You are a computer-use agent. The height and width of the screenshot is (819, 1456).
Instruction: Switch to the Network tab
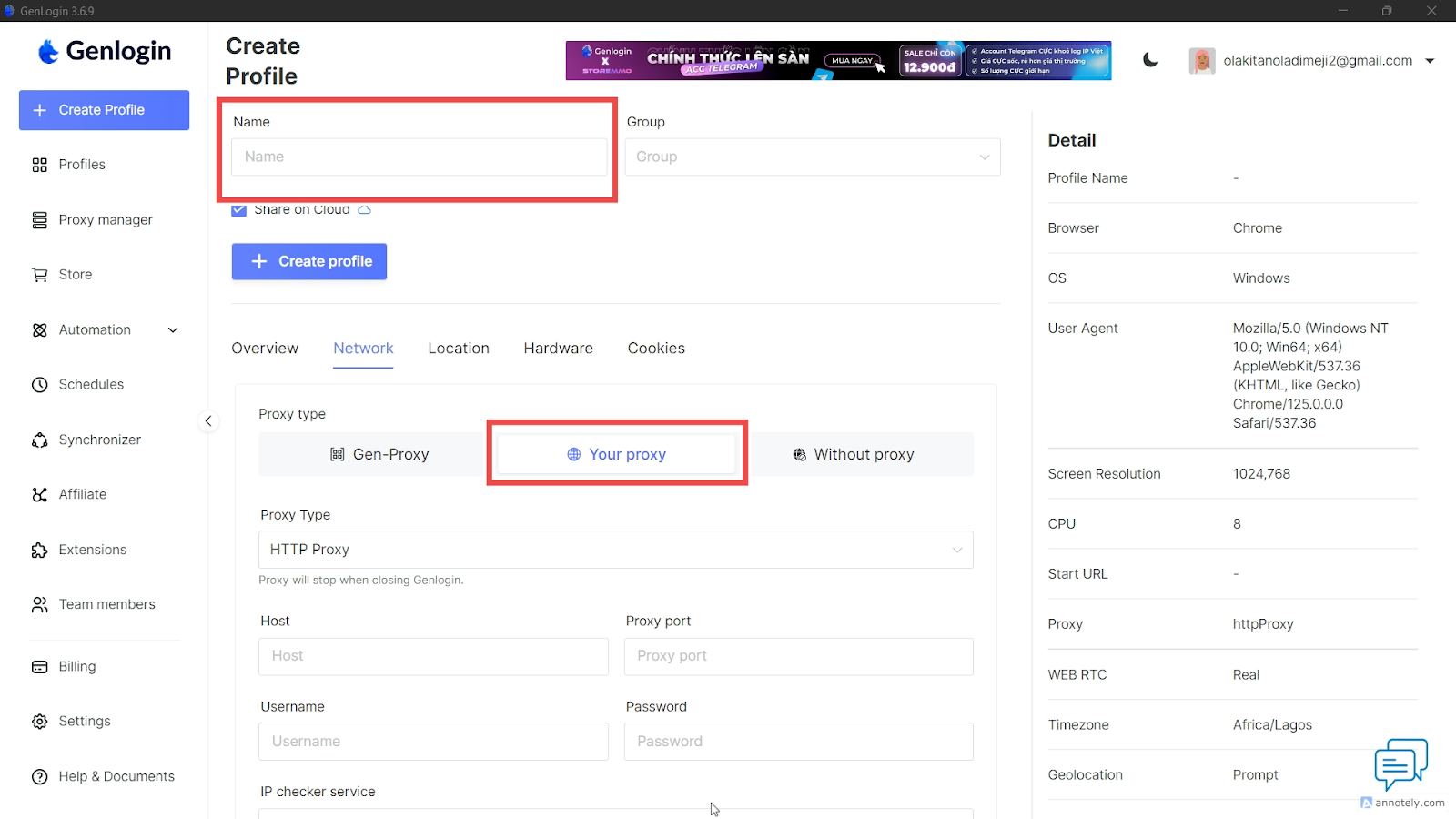click(x=363, y=349)
